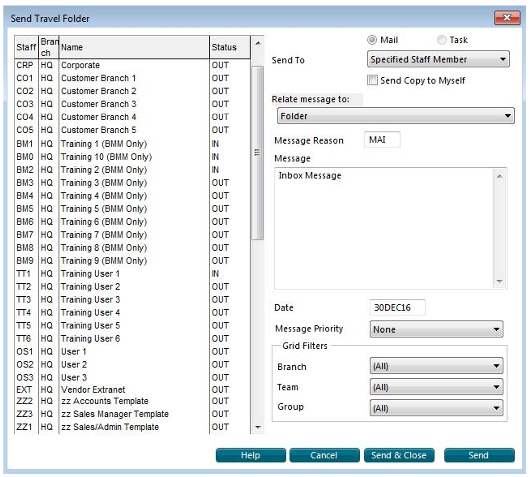Open the Branch grid filter dropdown
The width and height of the screenshot is (530, 477).
(436, 366)
